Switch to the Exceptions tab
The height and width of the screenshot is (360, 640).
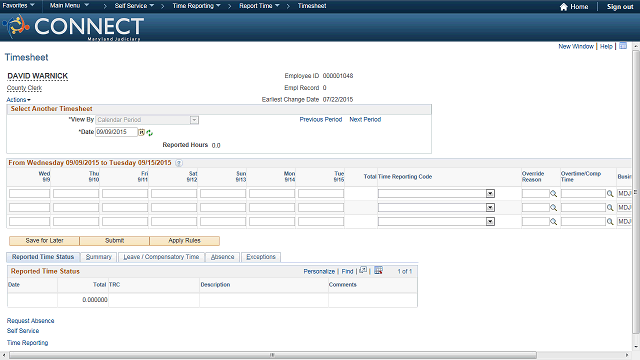coord(261,257)
